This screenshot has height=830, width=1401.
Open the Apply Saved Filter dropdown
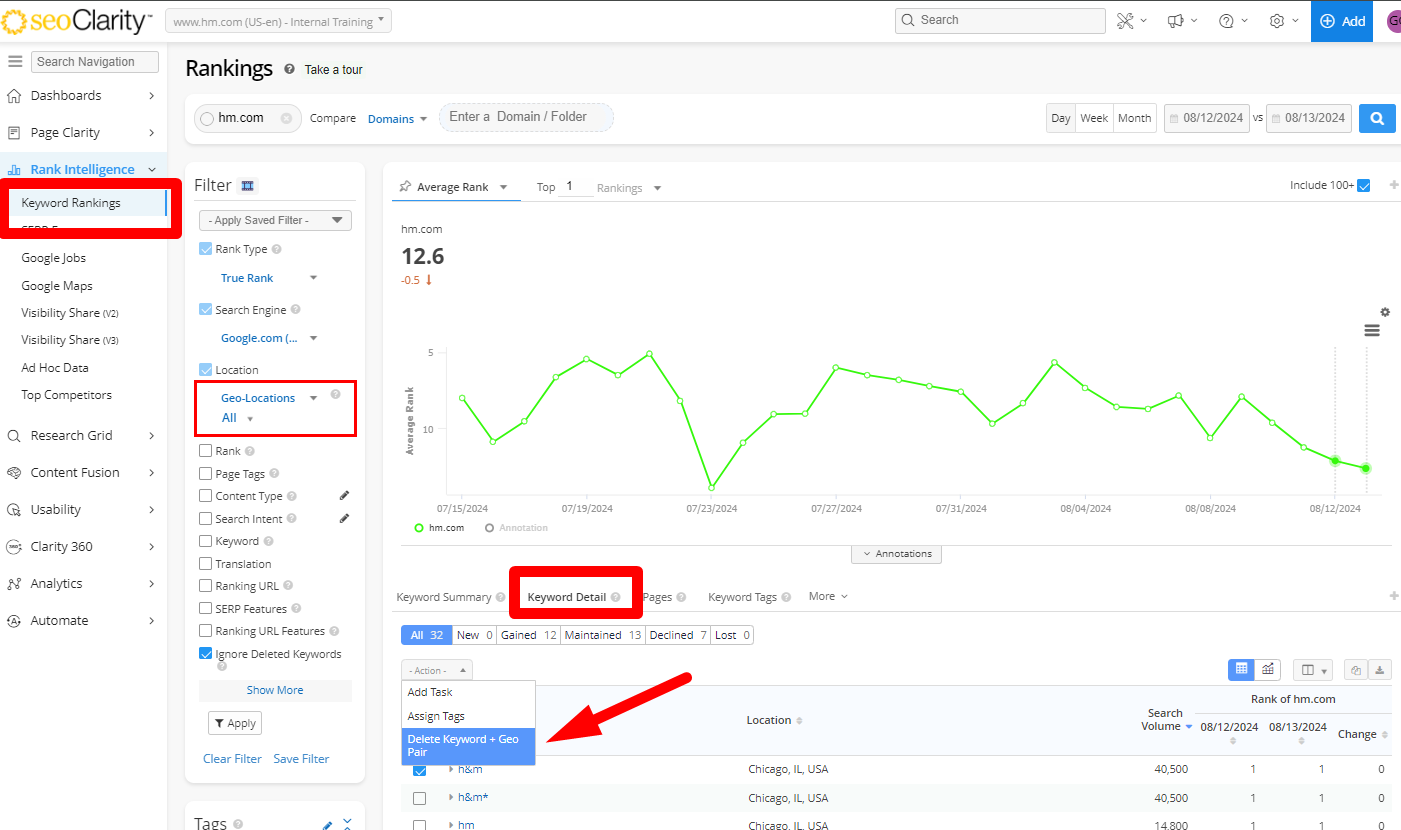click(275, 220)
